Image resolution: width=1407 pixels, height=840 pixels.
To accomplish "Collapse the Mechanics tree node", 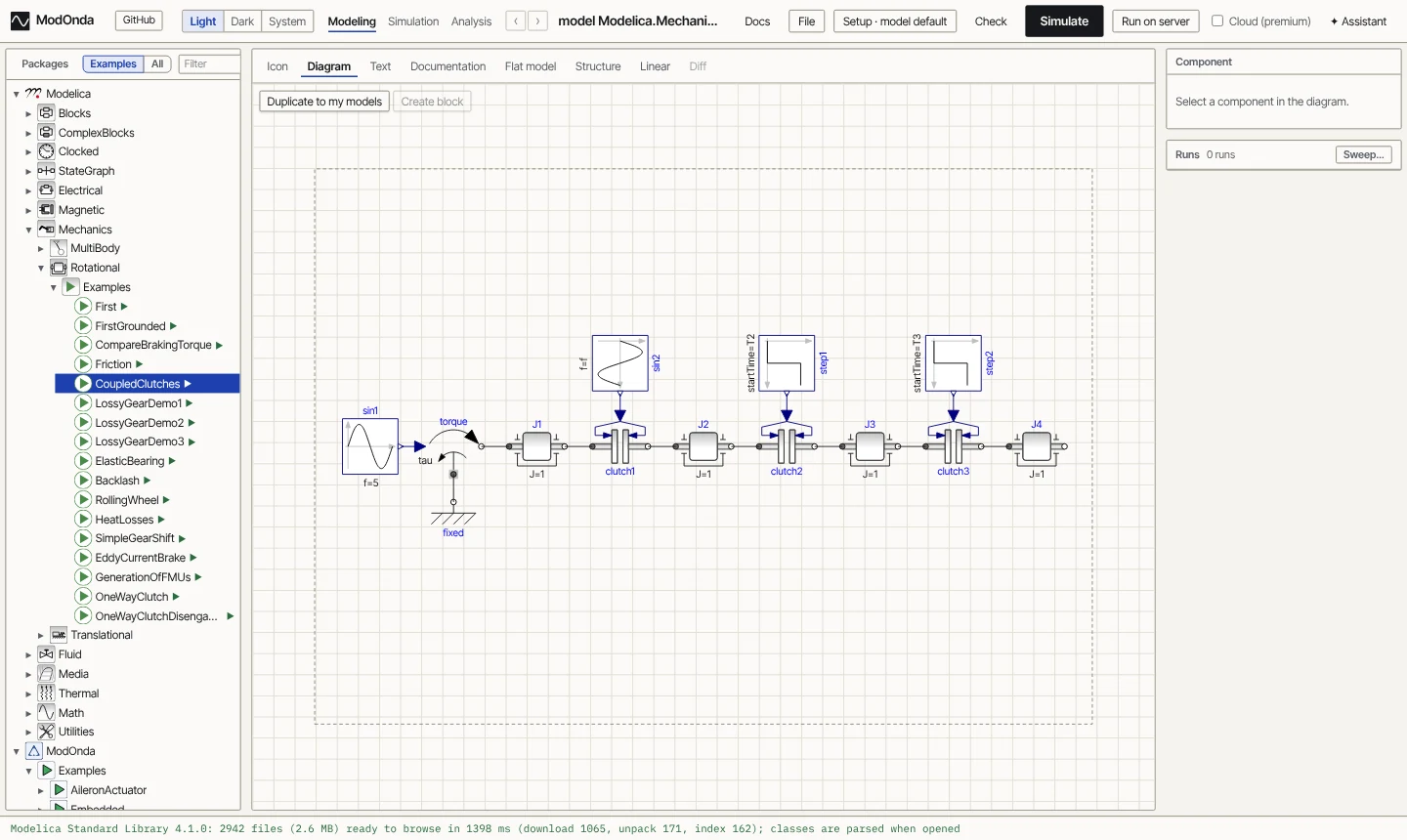I will click(28, 230).
